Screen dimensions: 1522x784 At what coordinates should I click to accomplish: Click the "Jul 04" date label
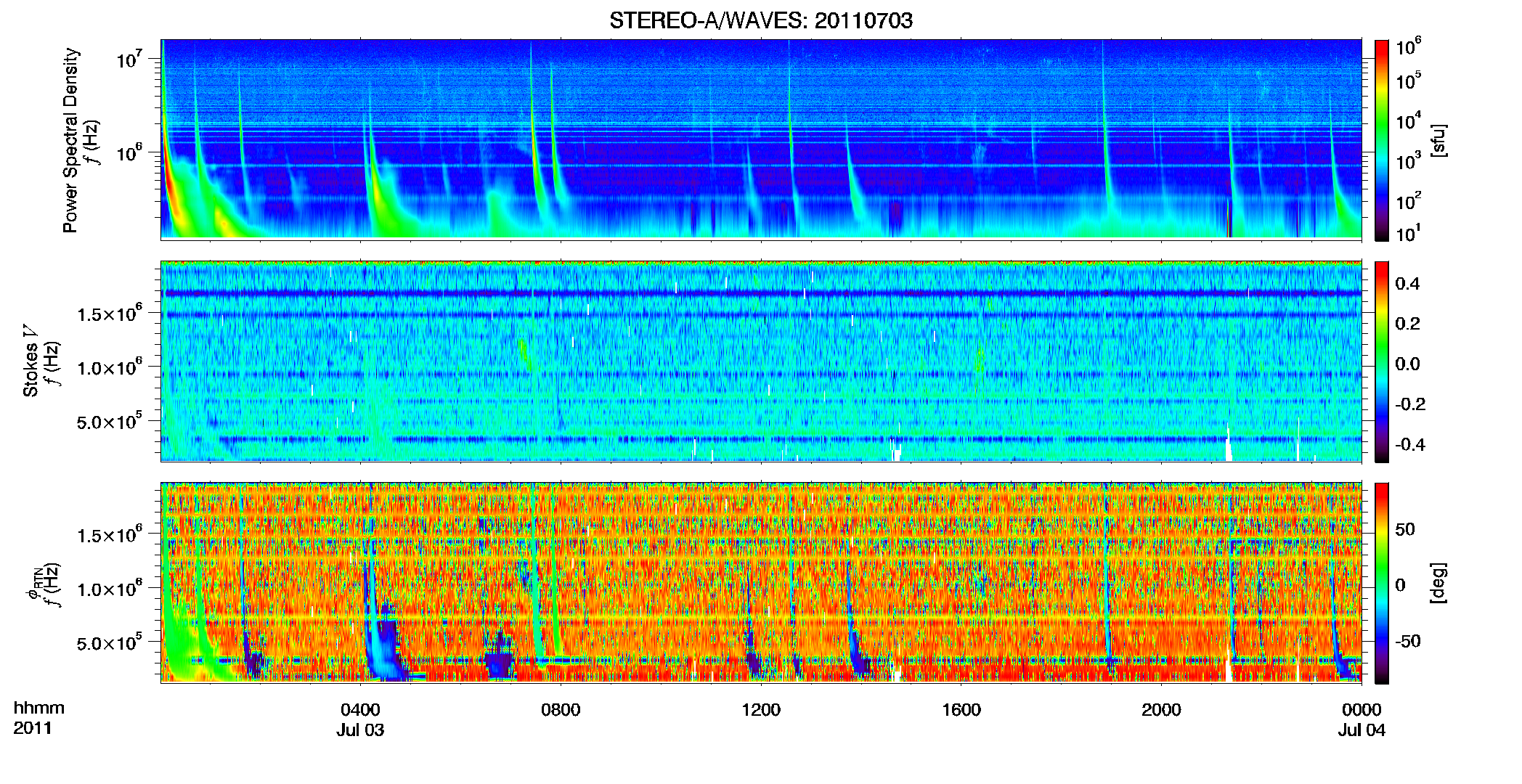1362,730
